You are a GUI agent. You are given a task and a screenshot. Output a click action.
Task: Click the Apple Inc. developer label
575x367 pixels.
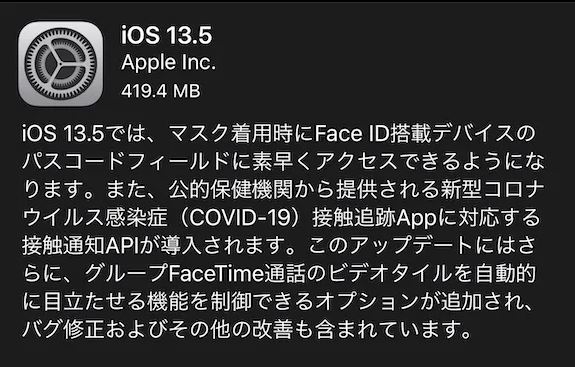(x=168, y=63)
